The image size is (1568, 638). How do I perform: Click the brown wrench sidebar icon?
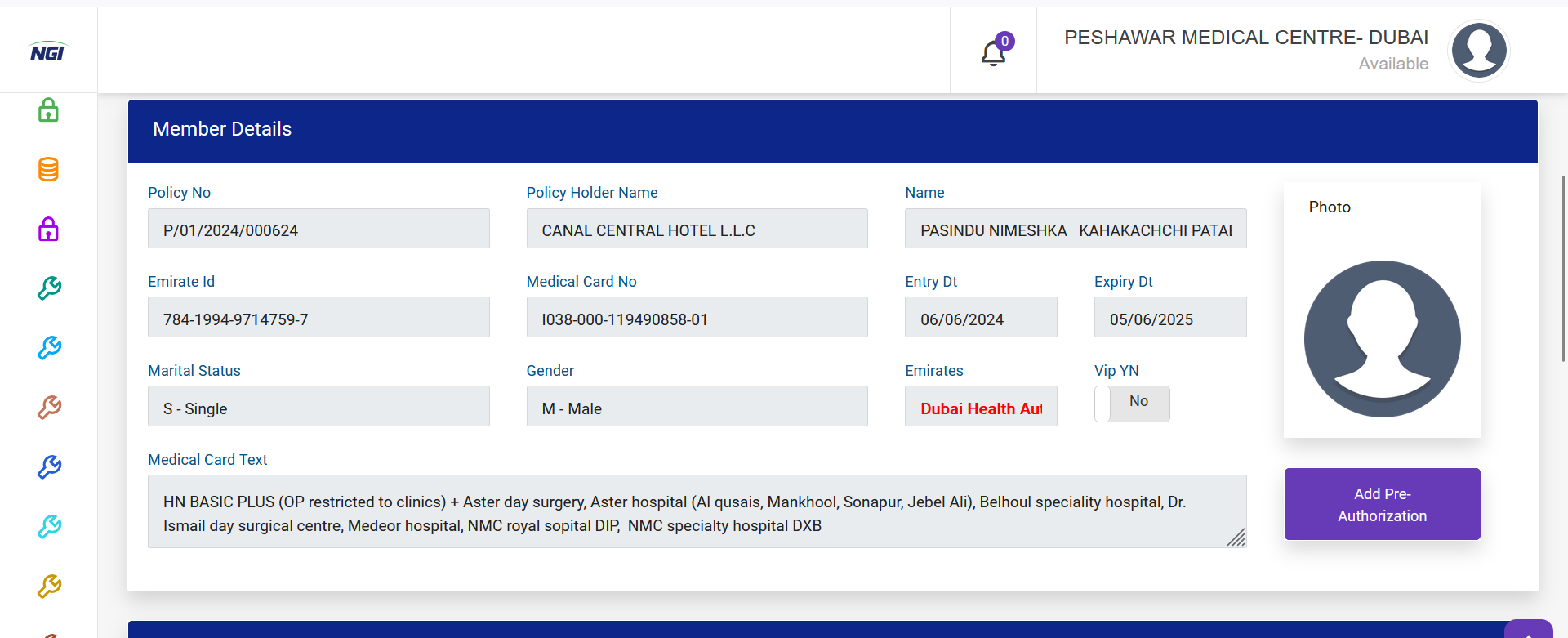click(x=49, y=408)
